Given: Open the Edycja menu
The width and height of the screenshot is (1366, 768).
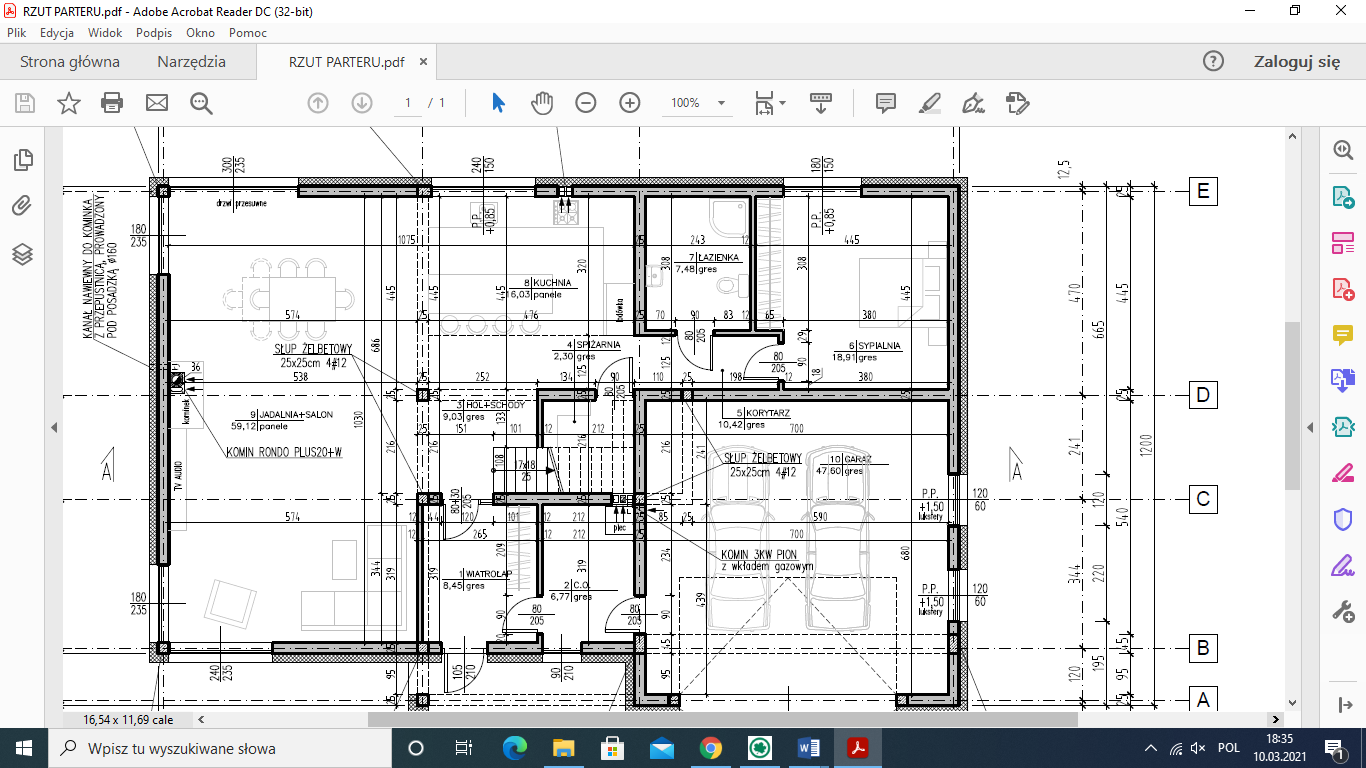Looking at the screenshot, I should pyautogui.click(x=57, y=33).
